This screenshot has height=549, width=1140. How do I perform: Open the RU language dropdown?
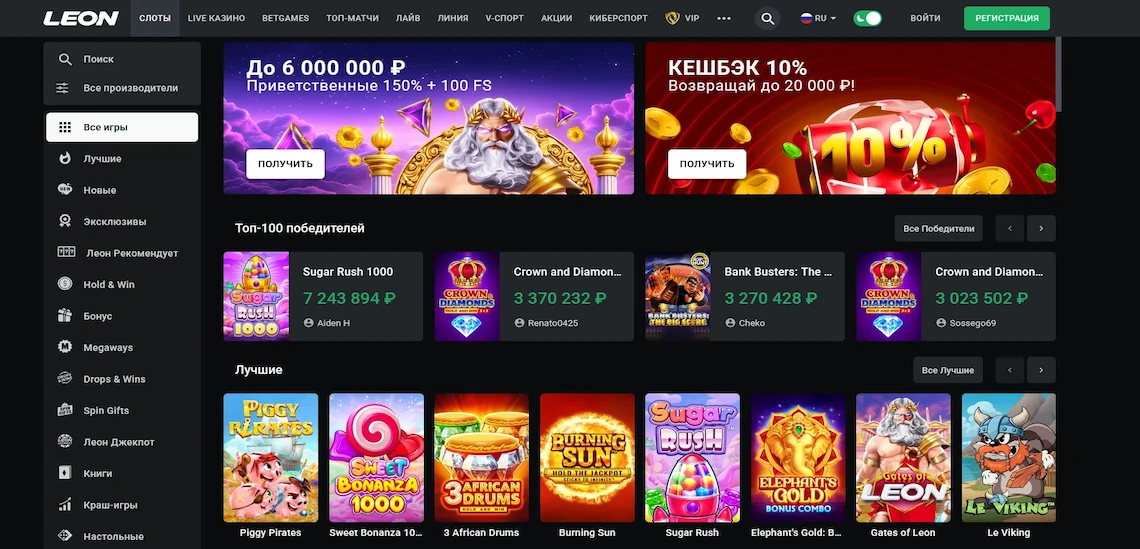[818, 18]
